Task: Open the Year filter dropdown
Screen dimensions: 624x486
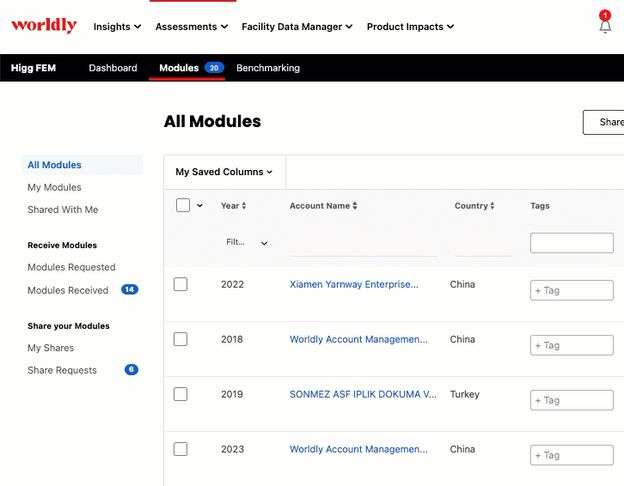Action: coord(246,242)
